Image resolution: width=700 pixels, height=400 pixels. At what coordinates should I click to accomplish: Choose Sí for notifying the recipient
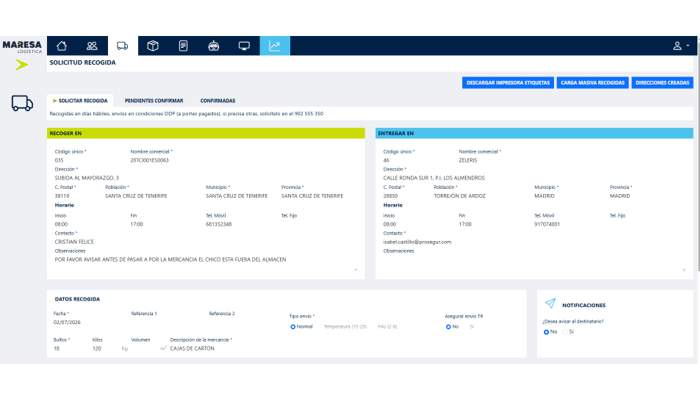pyautogui.click(x=565, y=332)
